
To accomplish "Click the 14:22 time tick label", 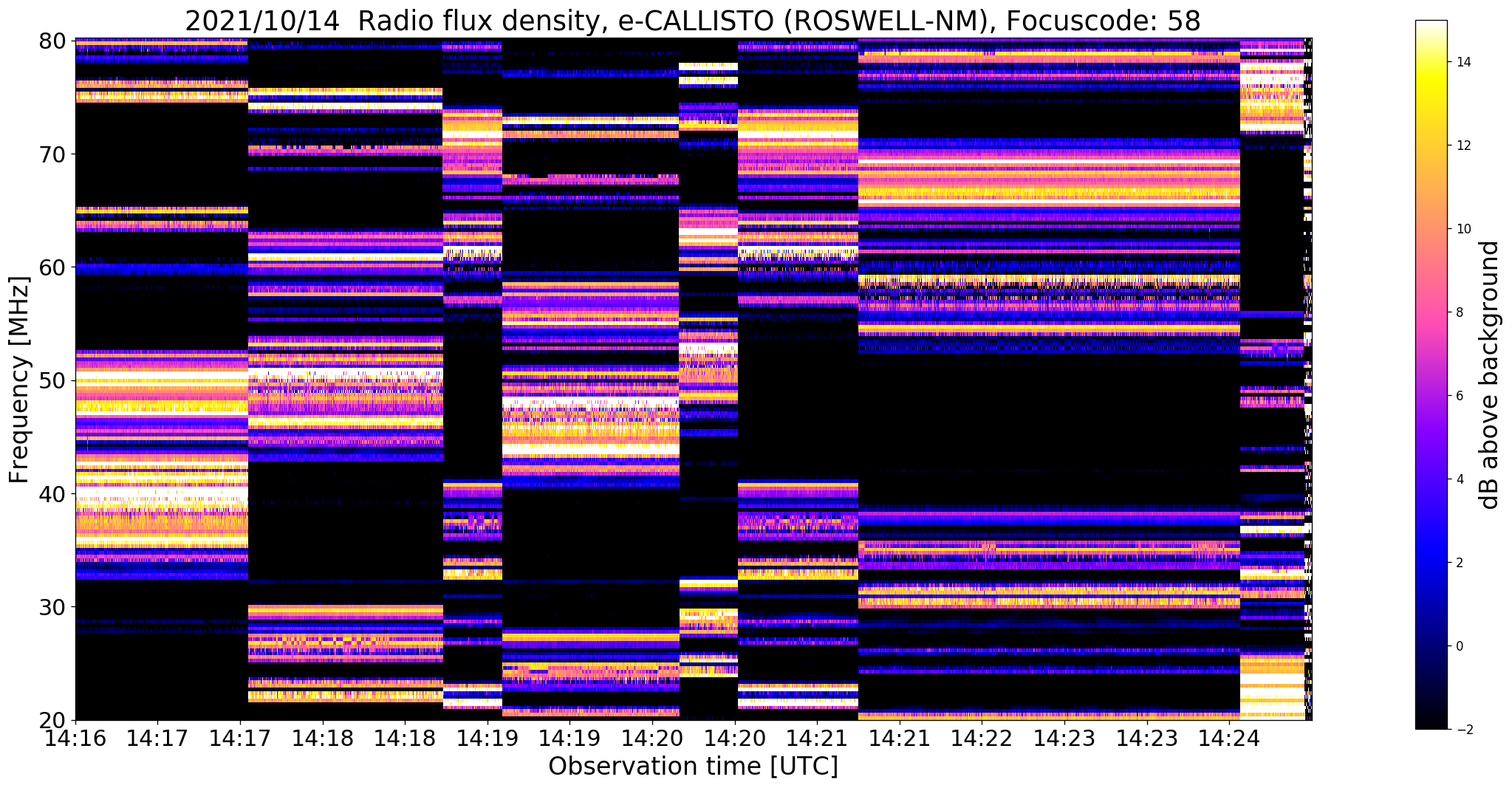I will pos(981,737).
